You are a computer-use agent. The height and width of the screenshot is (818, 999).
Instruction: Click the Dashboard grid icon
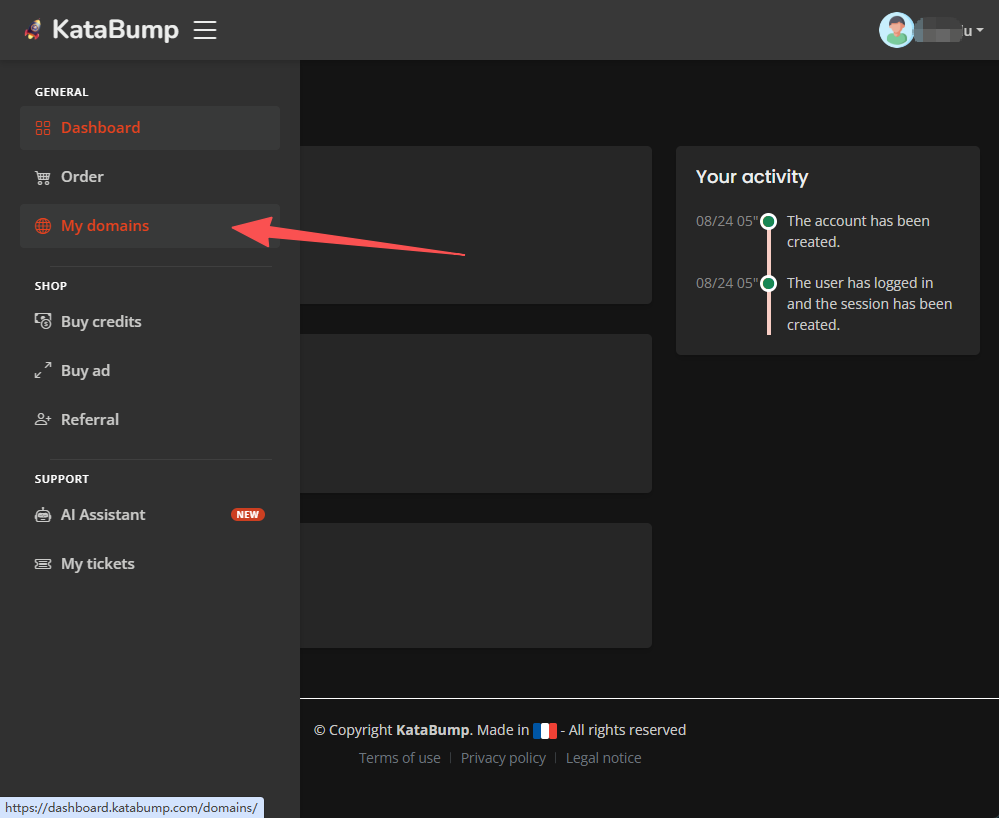(43, 128)
